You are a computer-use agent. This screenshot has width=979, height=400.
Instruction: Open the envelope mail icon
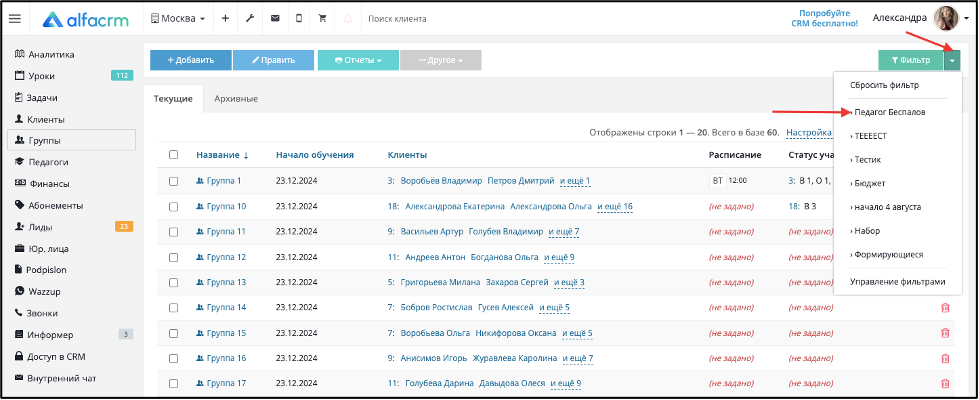pyautogui.click(x=275, y=19)
